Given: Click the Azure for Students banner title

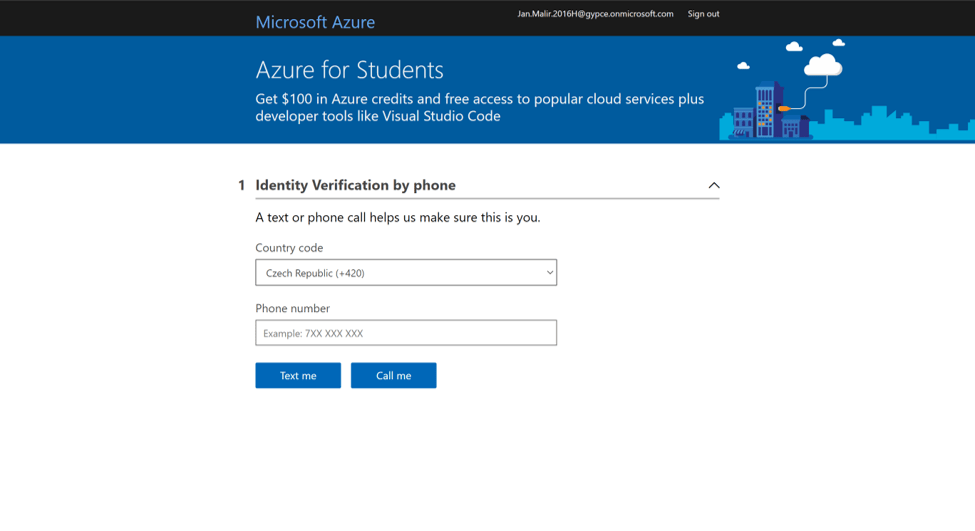Looking at the screenshot, I should tap(349, 70).
